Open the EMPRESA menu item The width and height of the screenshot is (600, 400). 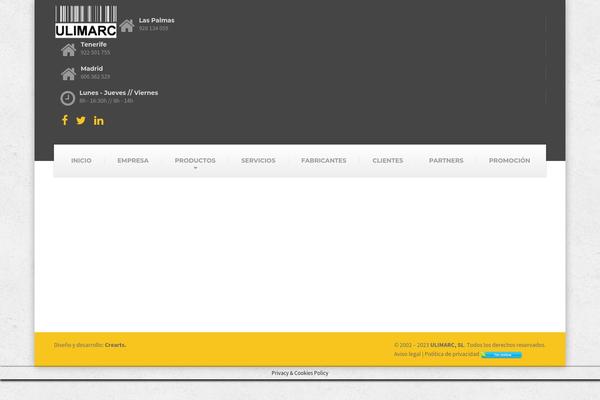pos(133,160)
